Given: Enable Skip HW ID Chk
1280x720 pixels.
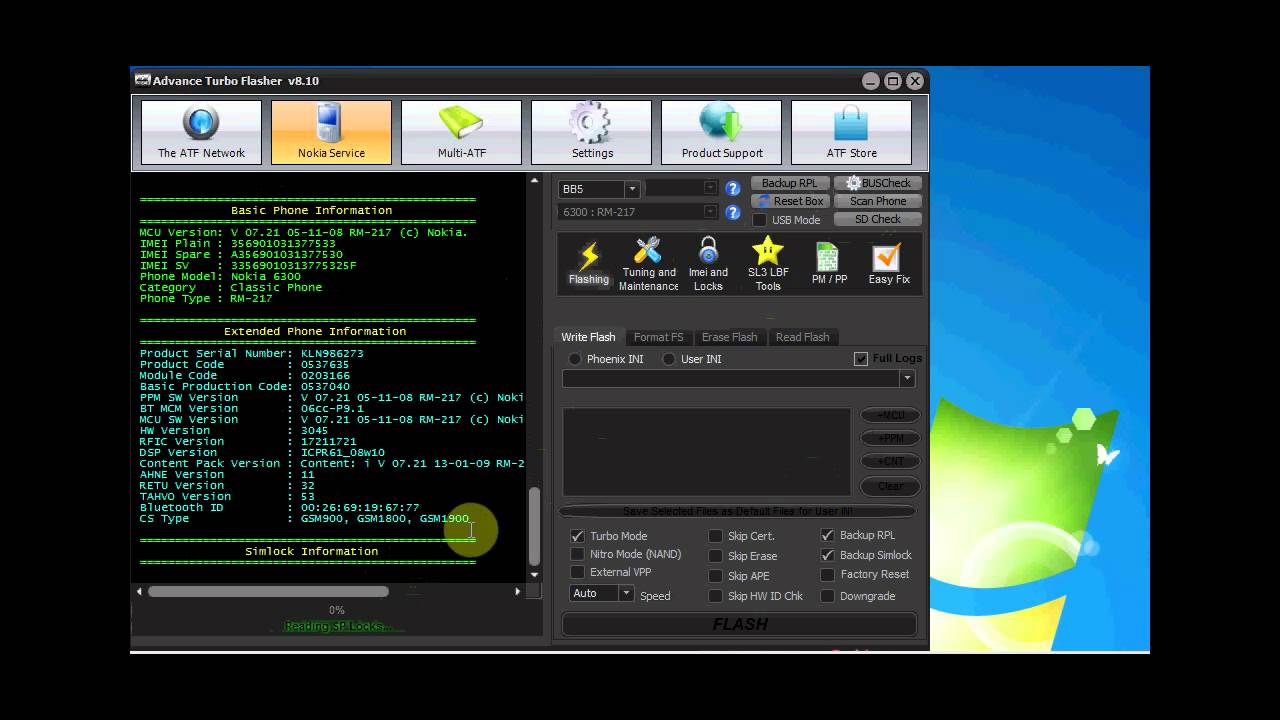Looking at the screenshot, I should pyautogui.click(x=715, y=596).
